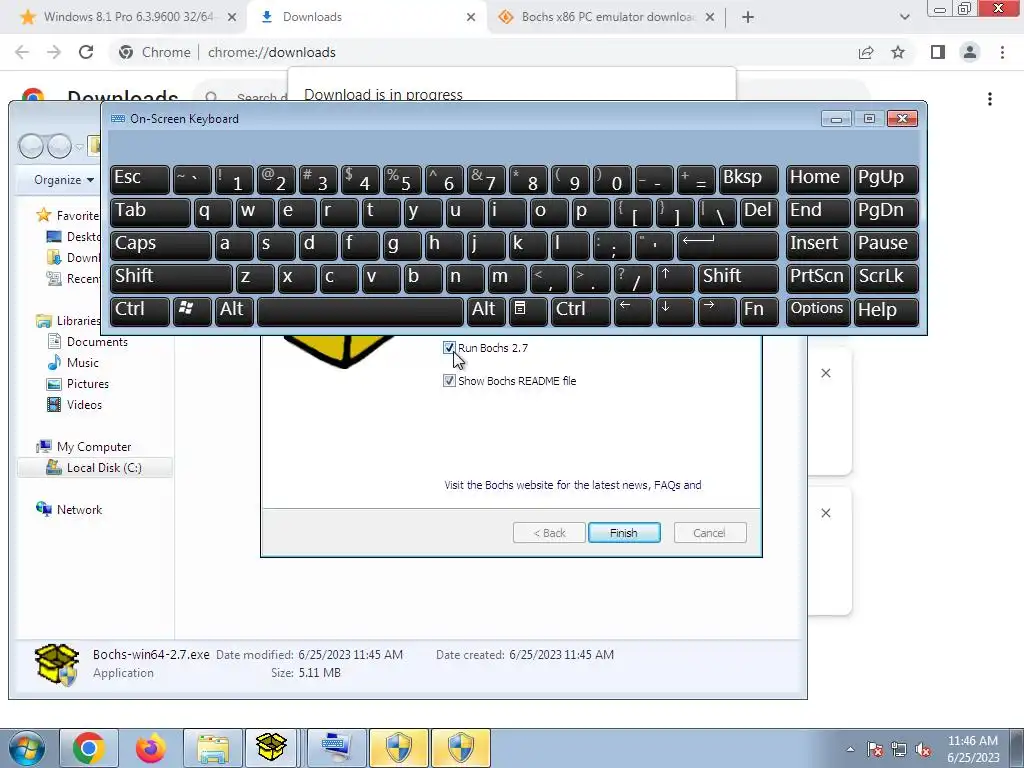
Task: Click the space bar on On-Screen Keyboard
Action: 360,310
